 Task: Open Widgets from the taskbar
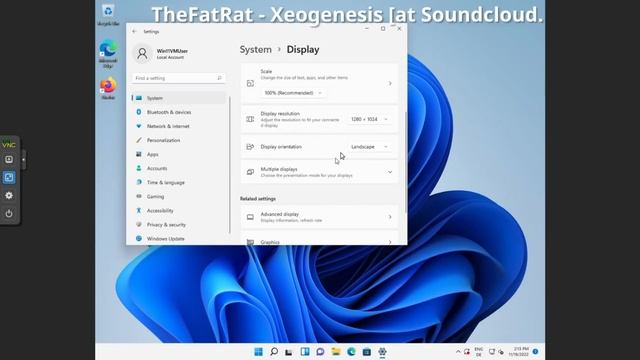click(305, 351)
